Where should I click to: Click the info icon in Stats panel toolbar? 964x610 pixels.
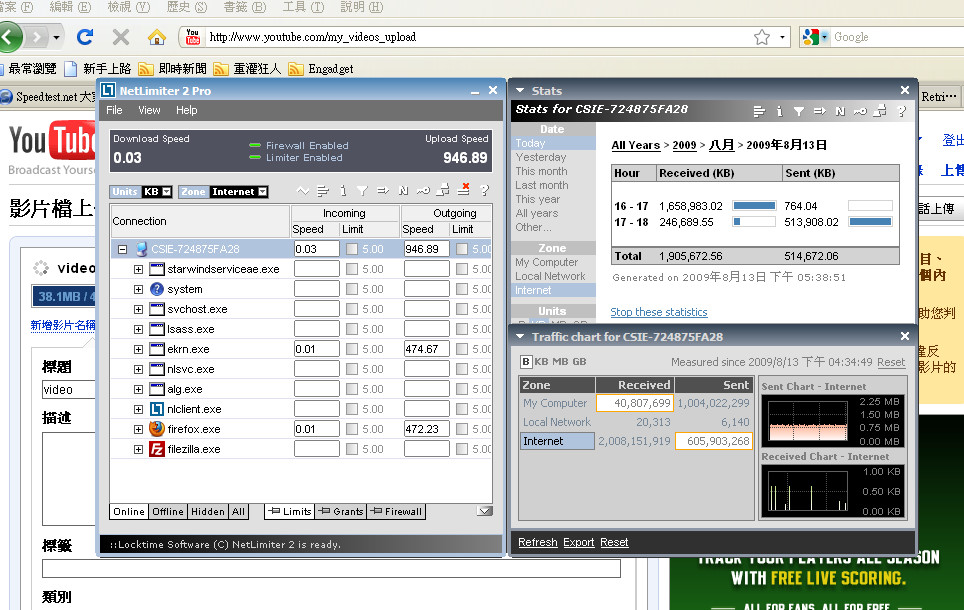[780, 111]
